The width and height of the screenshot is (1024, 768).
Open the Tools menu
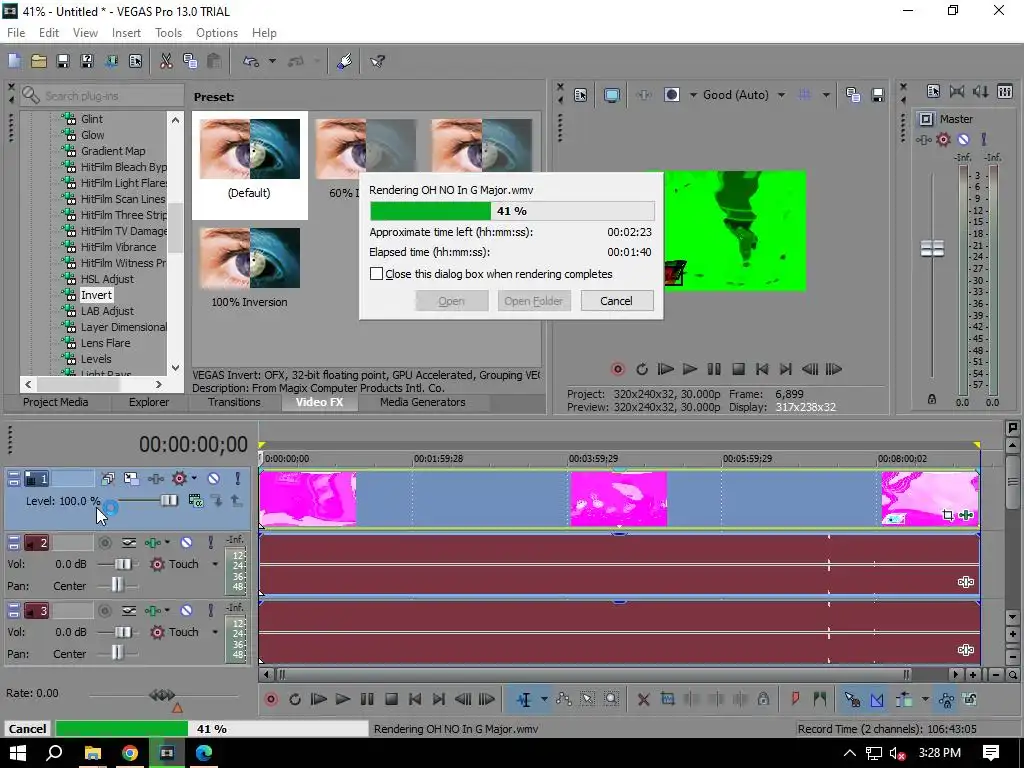(168, 33)
